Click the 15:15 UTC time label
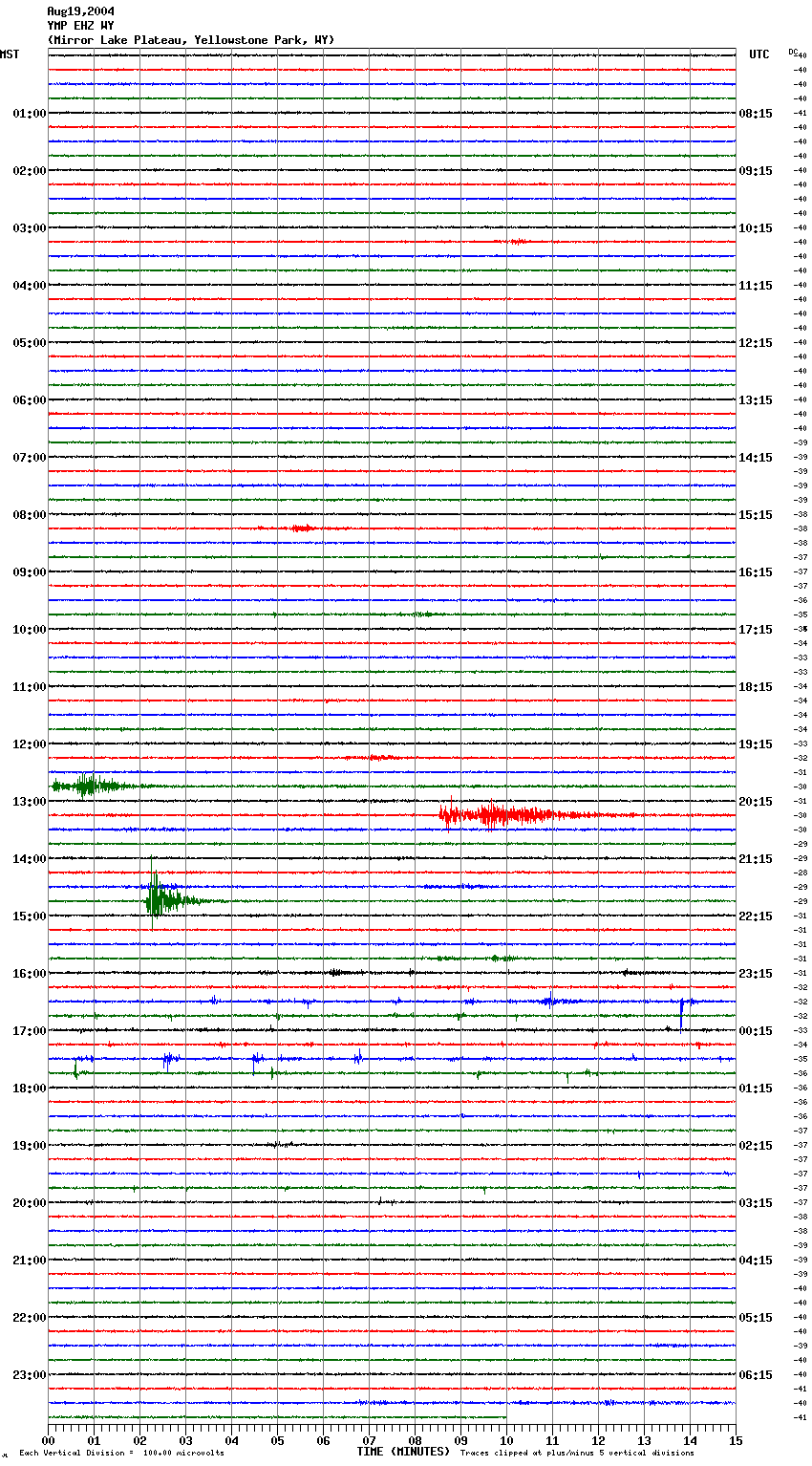 (756, 515)
